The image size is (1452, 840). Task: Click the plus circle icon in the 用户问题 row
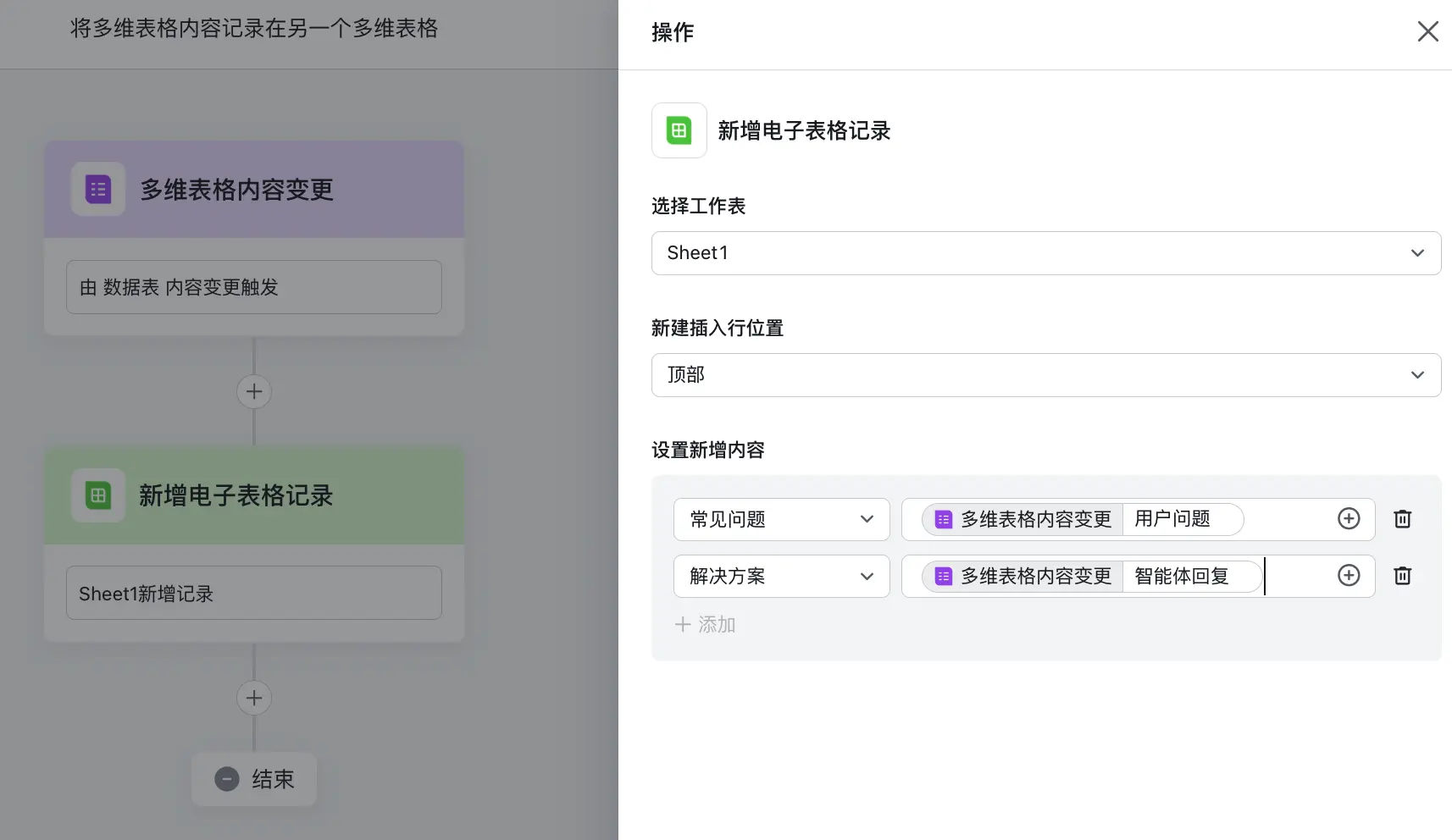click(x=1348, y=518)
